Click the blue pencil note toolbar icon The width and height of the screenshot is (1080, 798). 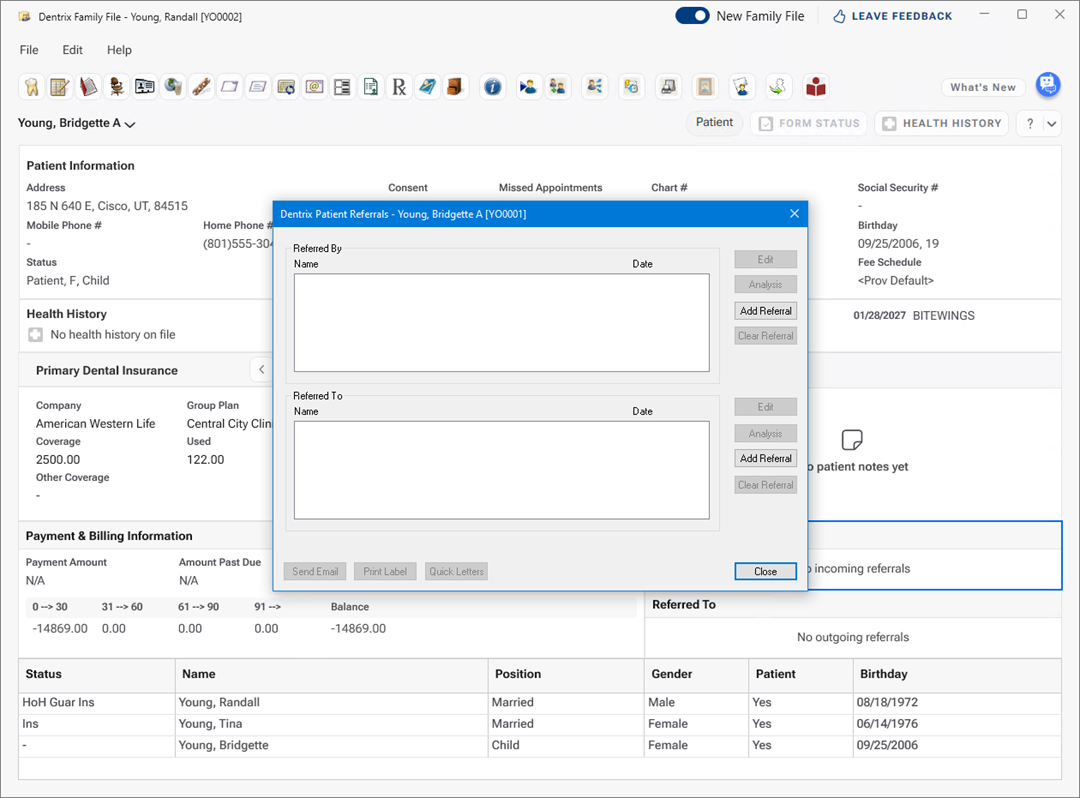coord(427,87)
